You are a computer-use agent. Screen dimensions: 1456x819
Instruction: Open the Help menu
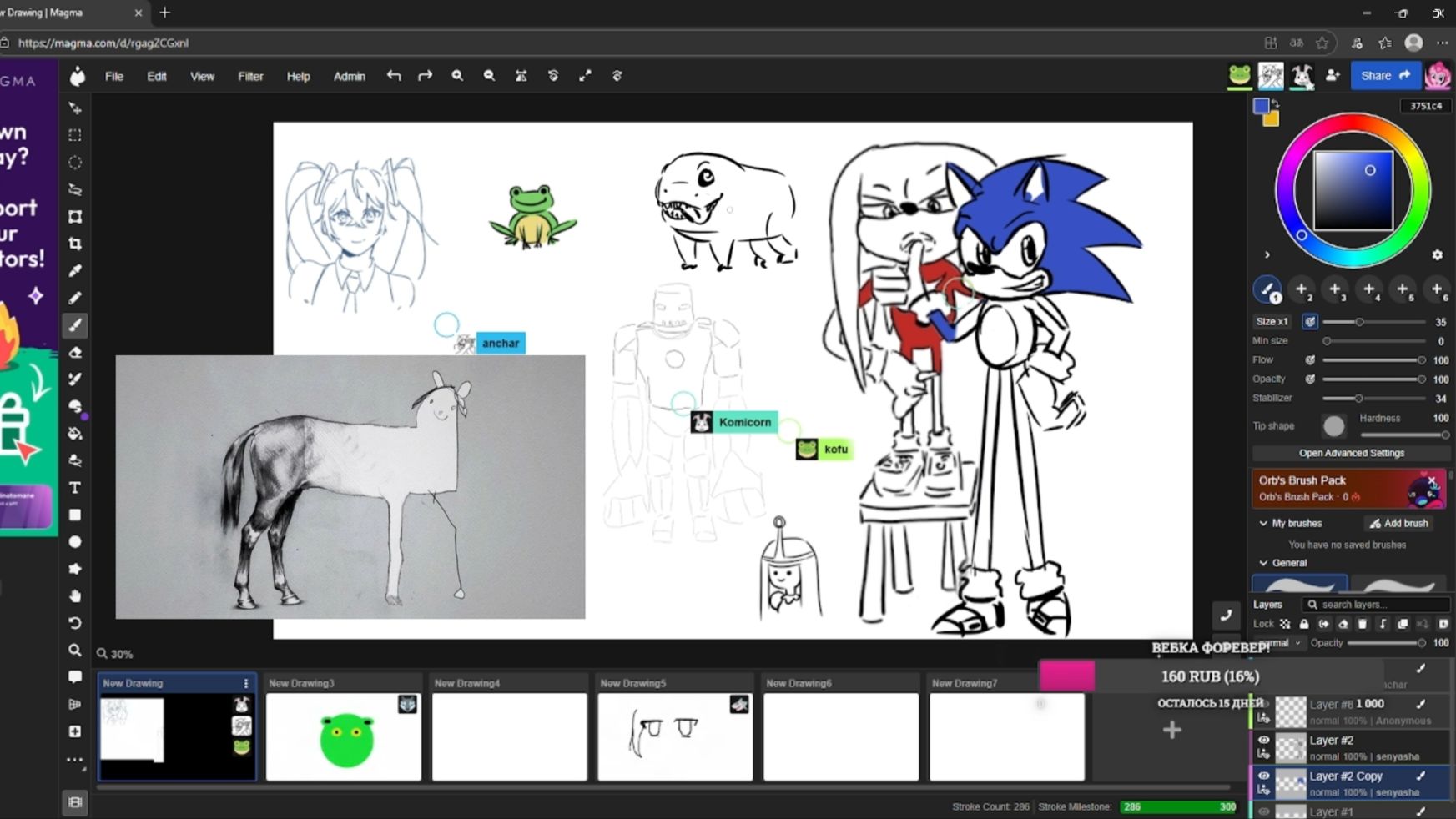[298, 76]
